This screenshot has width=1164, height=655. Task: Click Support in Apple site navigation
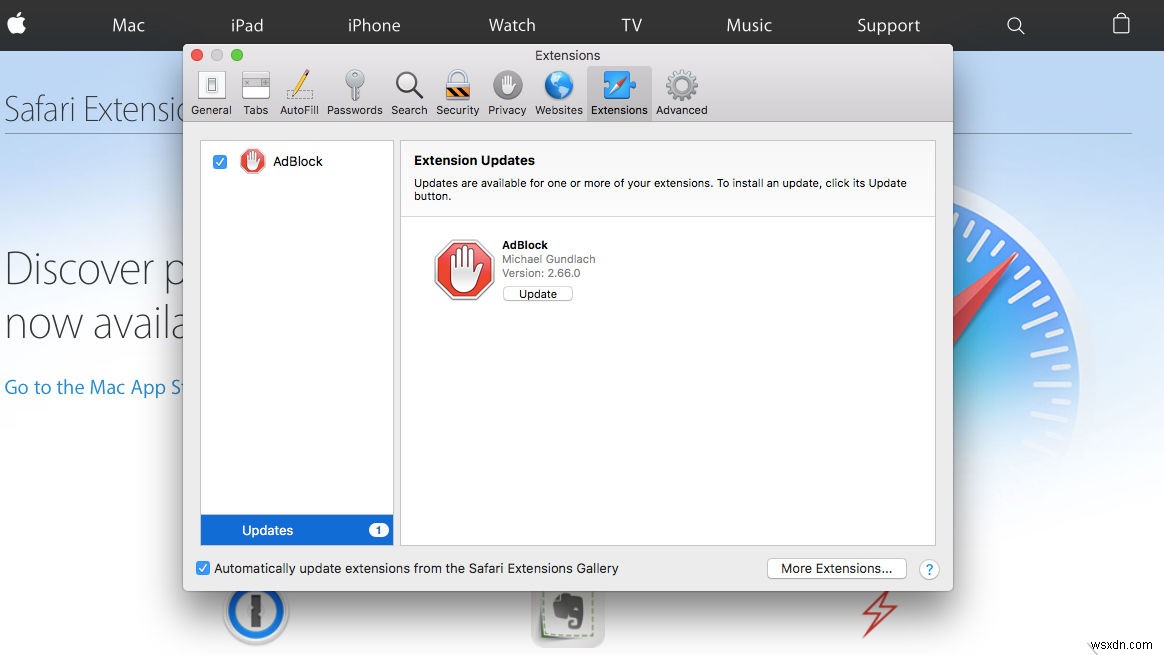click(x=889, y=26)
